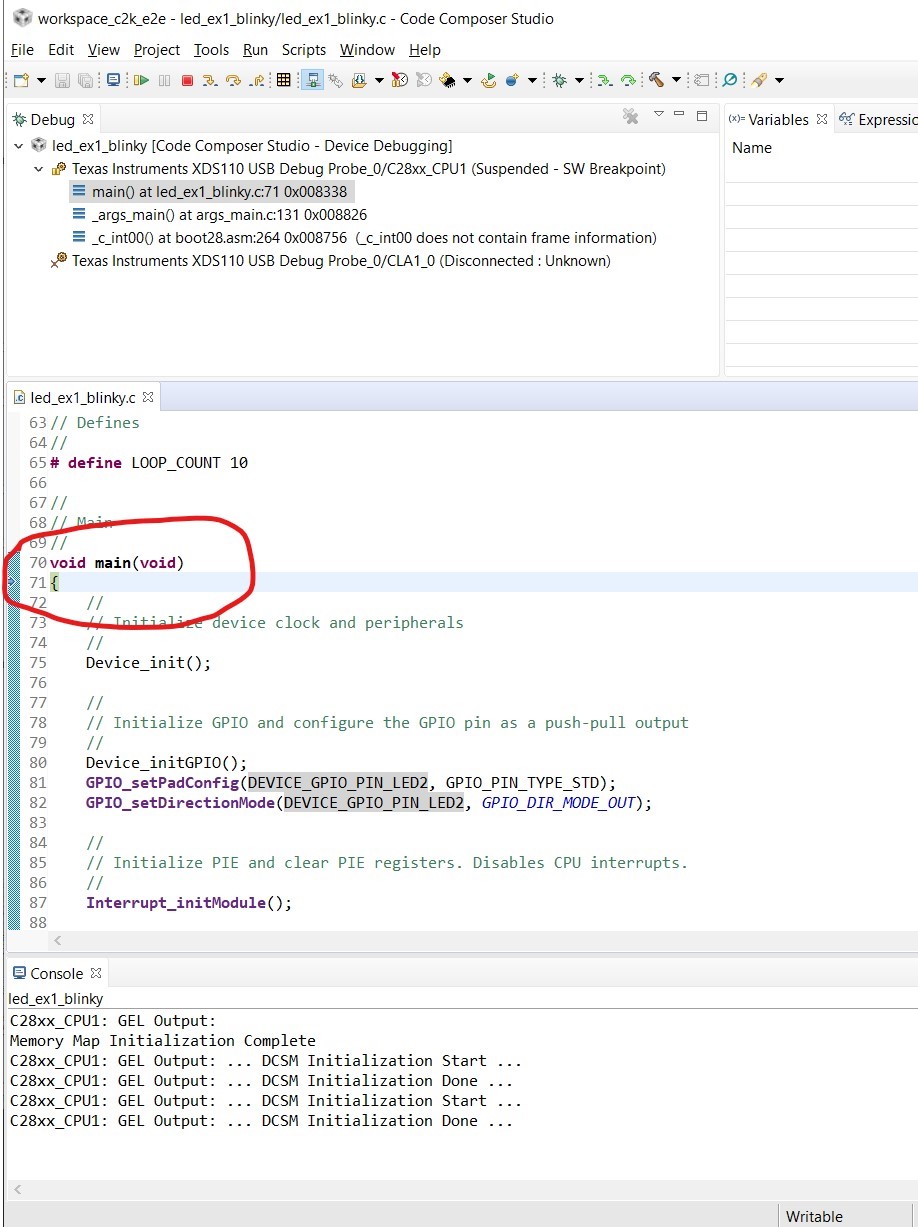
Task: Click the flash chip toolbar icon
Action: coord(447,80)
